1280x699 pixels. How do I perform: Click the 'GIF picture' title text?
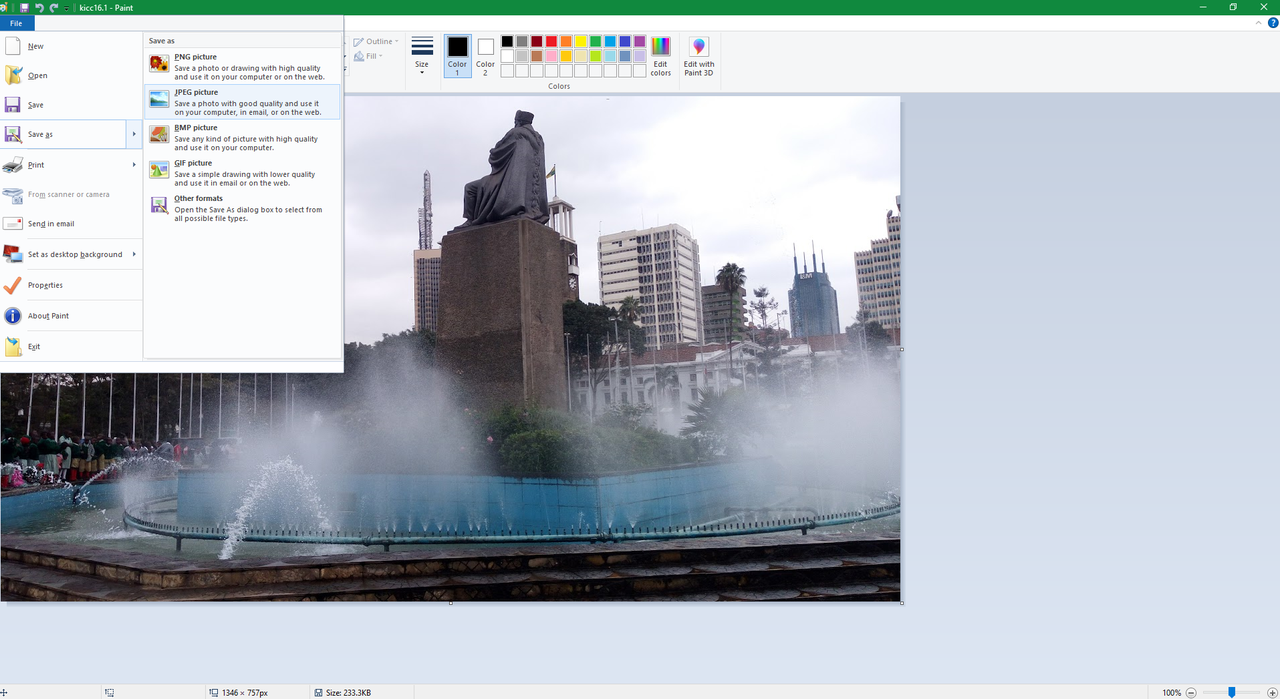click(193, 163)
